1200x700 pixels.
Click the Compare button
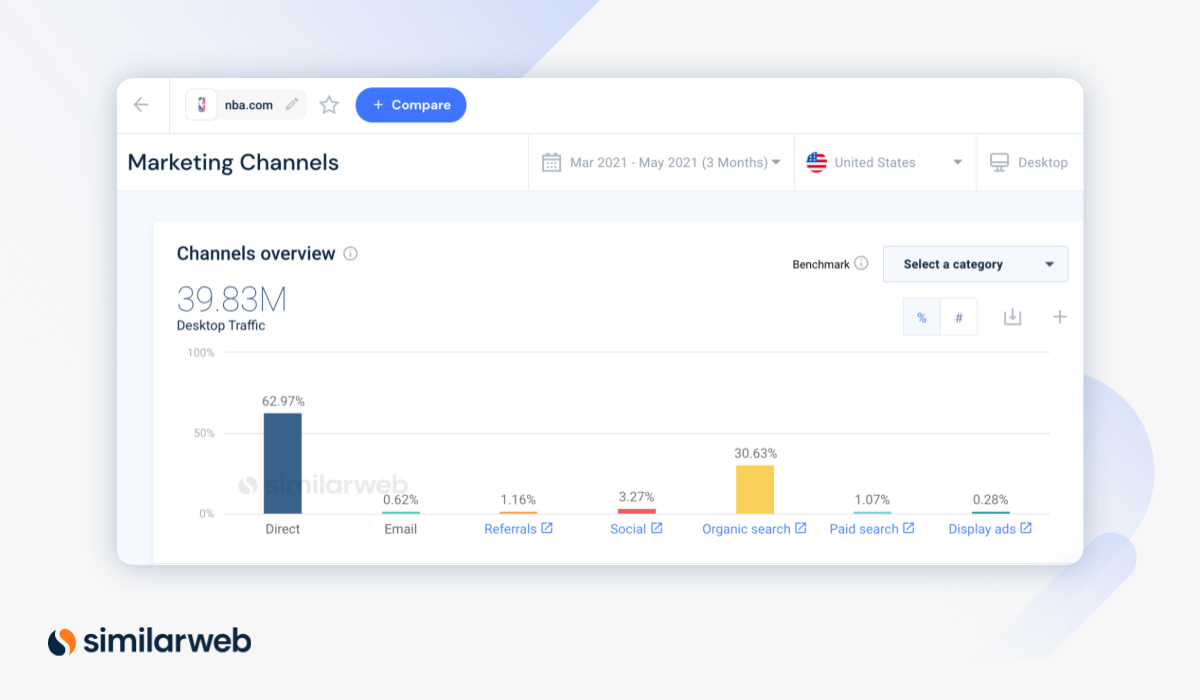pos(410,104)
